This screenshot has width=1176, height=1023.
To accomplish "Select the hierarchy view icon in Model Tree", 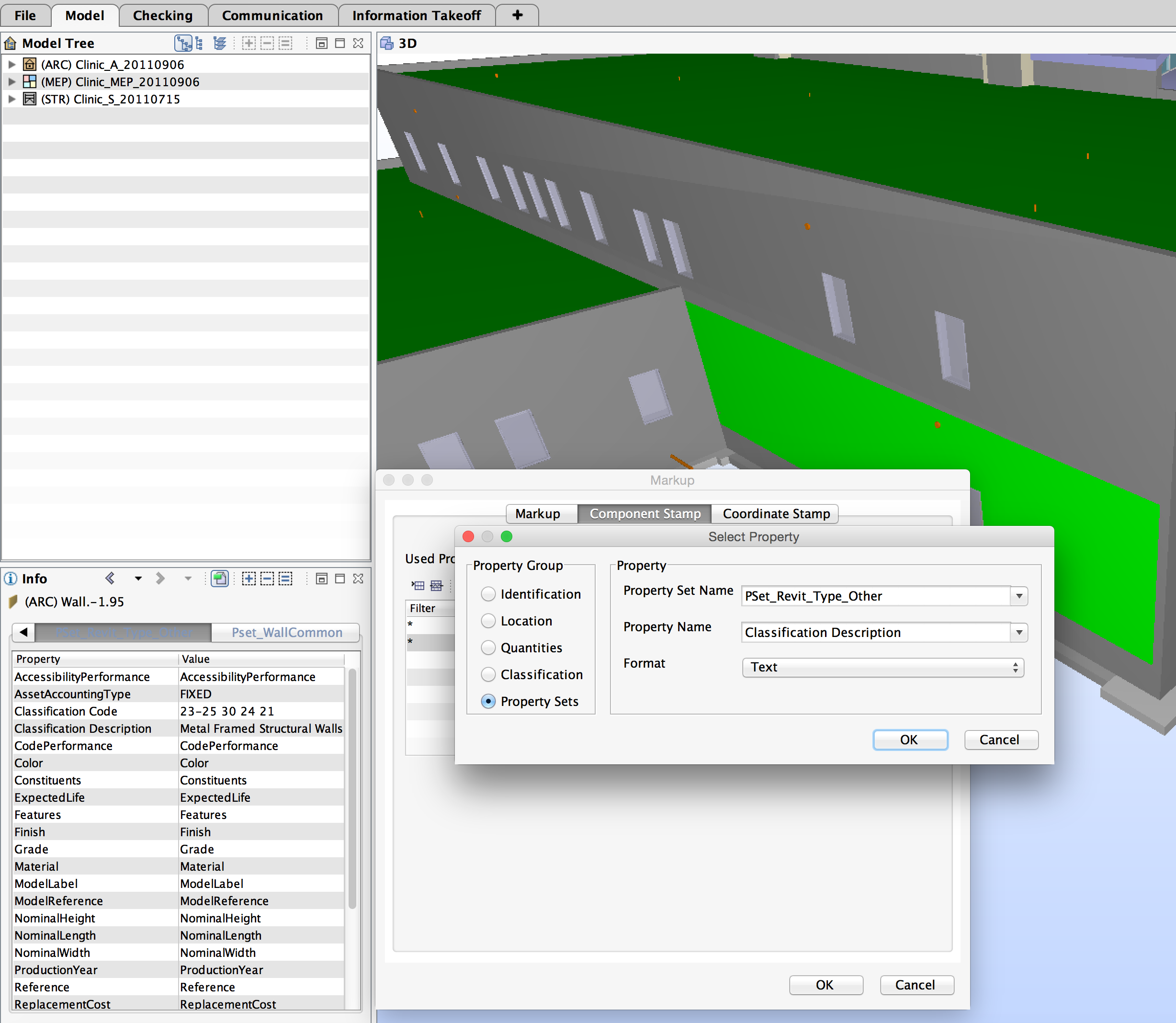I will tap(183, 43).
